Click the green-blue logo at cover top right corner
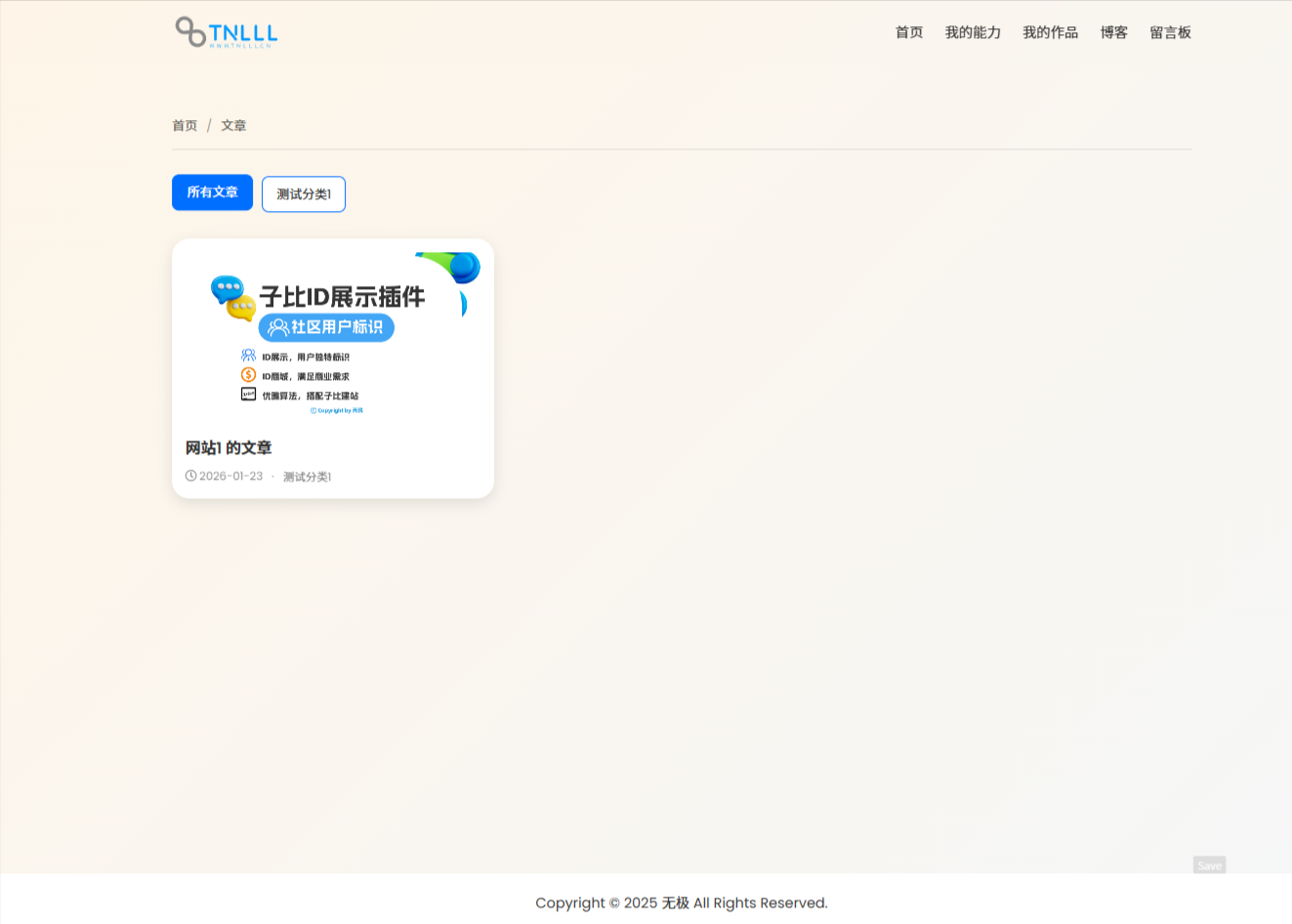The height and width of the screenshot is (924, 1292). (447, 264)
